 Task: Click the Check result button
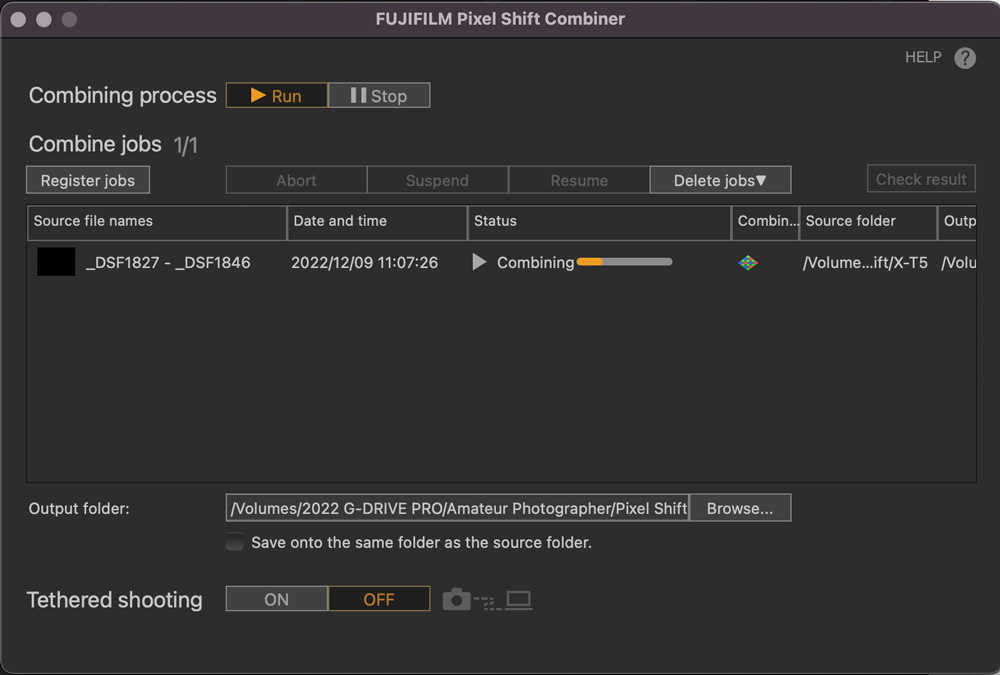click(921, 179)
